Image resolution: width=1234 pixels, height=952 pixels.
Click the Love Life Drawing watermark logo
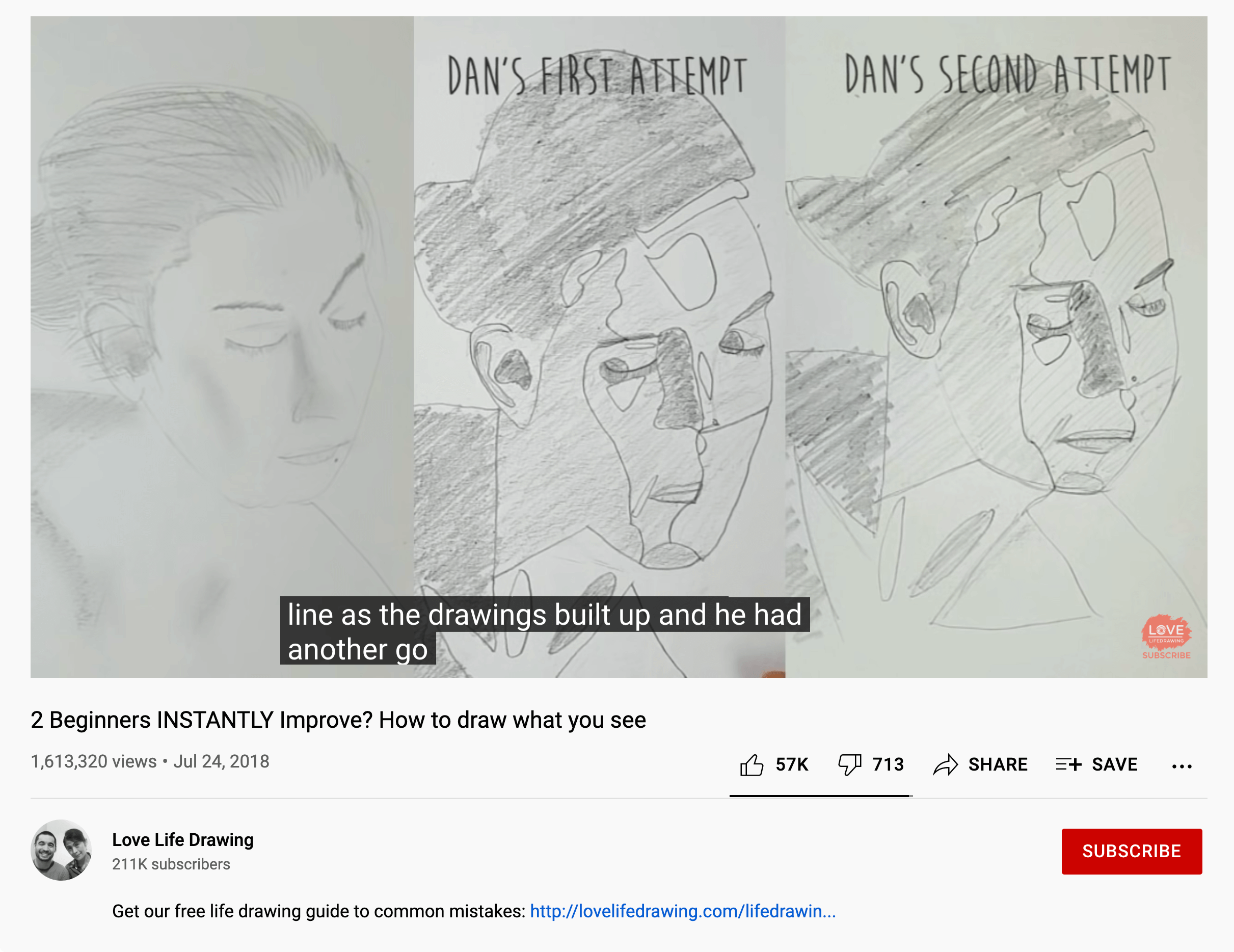(x=1166, y=637)
